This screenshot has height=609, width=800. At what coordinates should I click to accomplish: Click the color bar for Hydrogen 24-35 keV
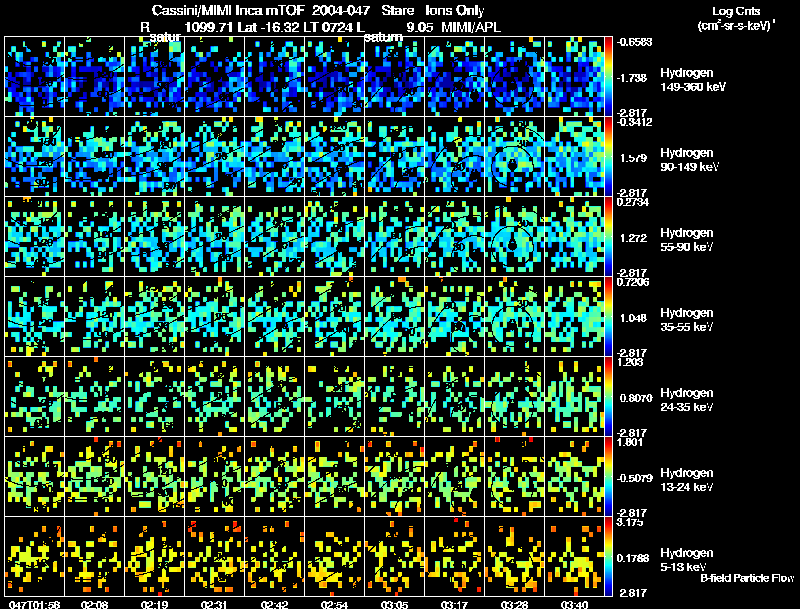[x=608, y=396]
